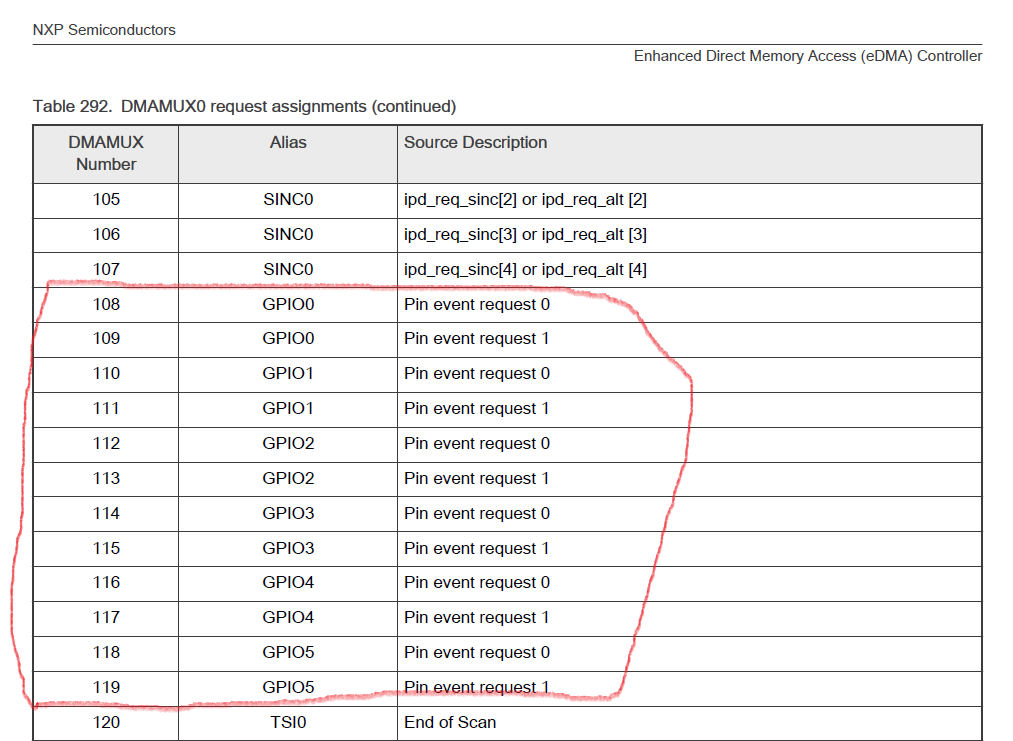Select DMAMUX number 119 cell
The height and width of the screenshot is (741, 1013).
pyautogui.click(x=104, y=687)
